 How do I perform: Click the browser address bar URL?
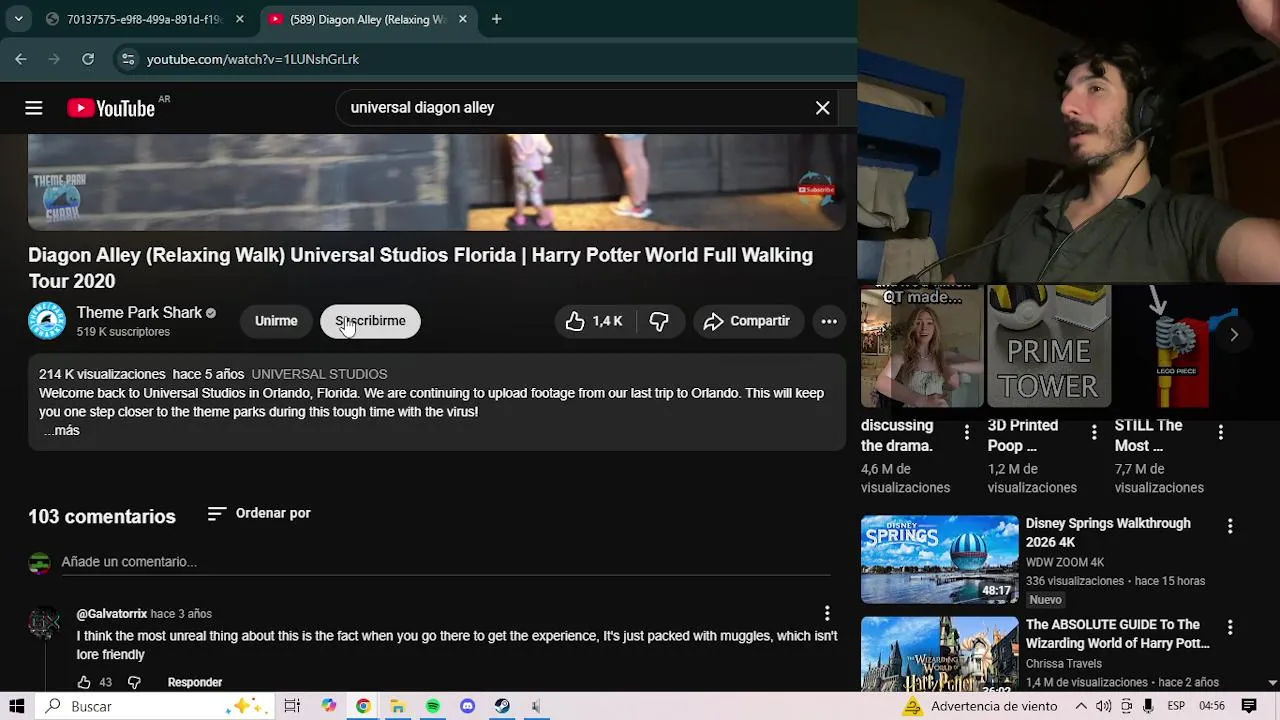click(x=253, y=59)
